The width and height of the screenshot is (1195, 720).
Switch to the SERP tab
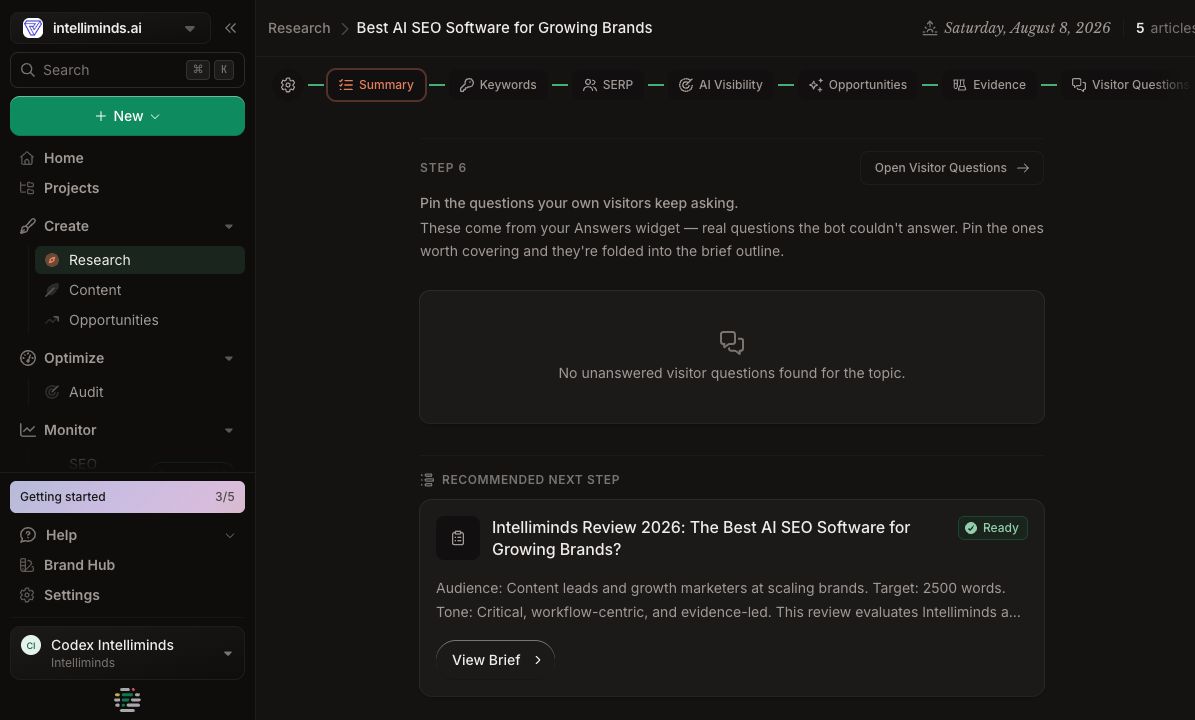tap(607, 85)
